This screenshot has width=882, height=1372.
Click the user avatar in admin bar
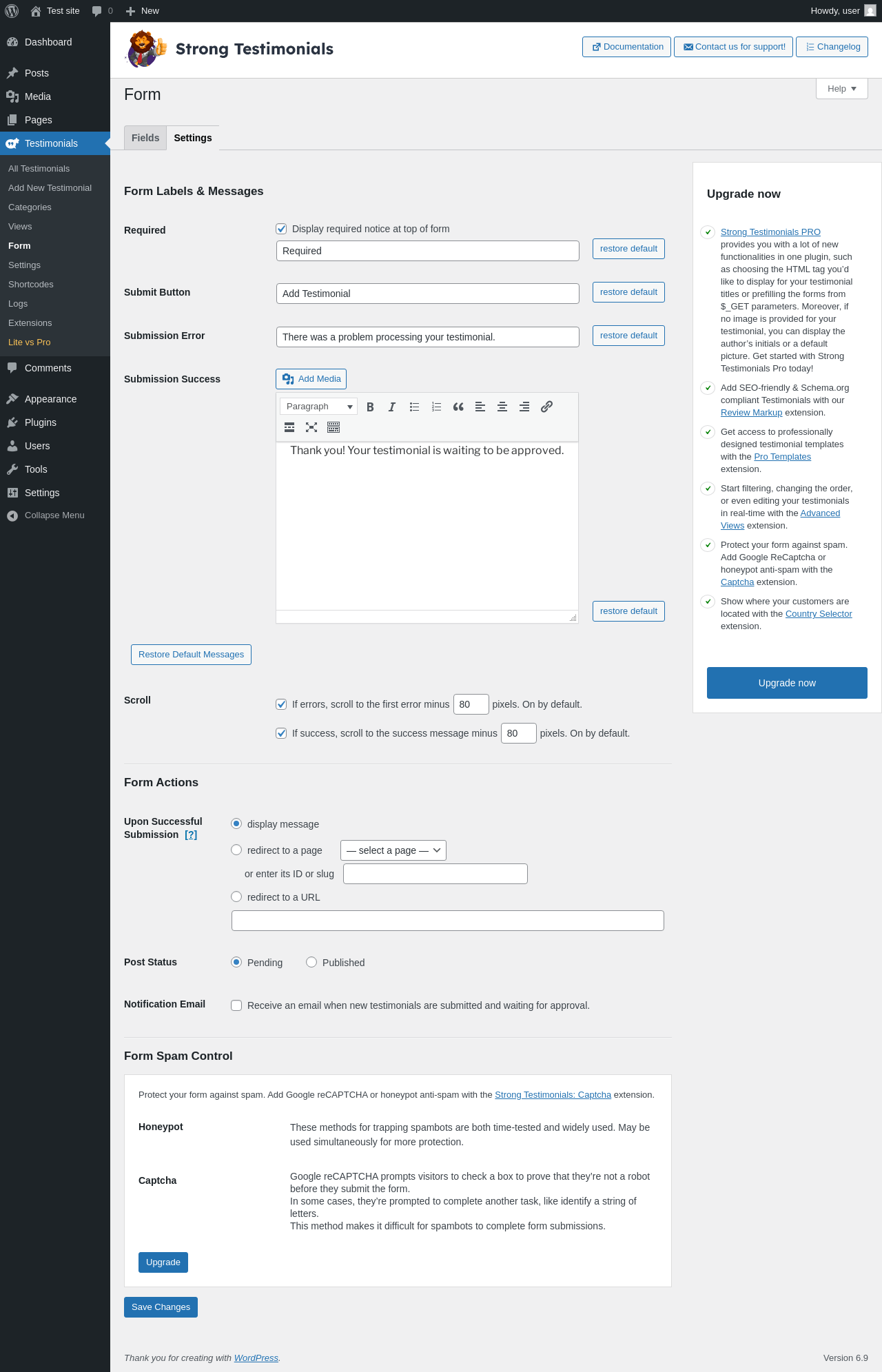[870, 11]
